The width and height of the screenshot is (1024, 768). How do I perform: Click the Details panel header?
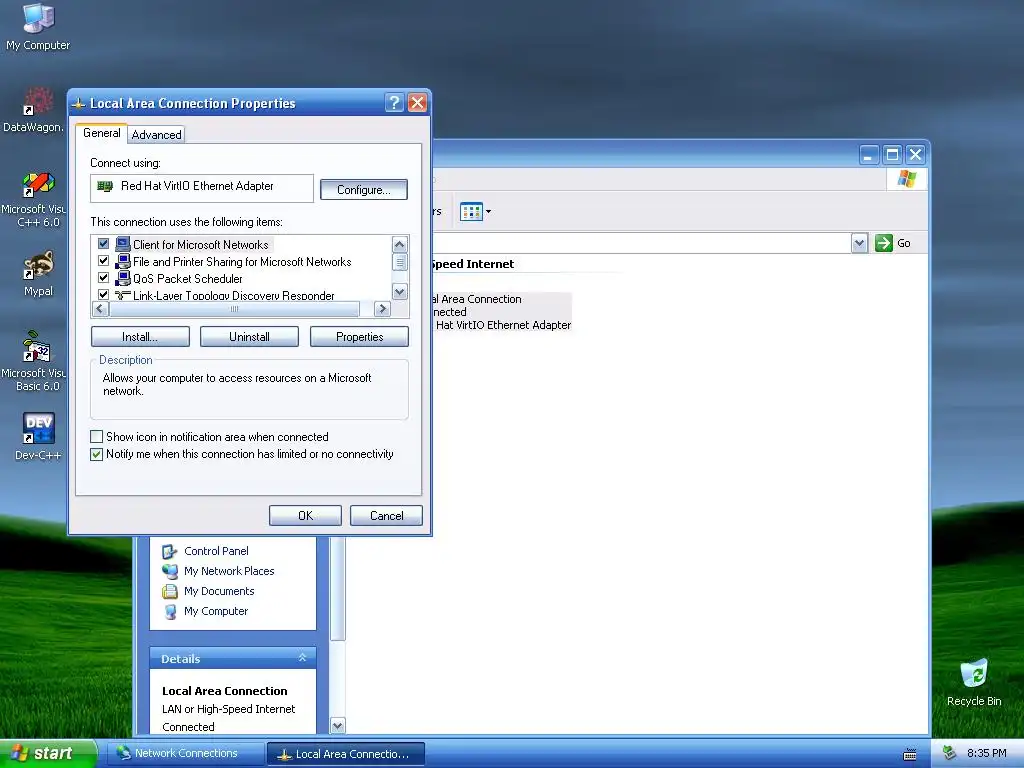[x=233, y=658]
